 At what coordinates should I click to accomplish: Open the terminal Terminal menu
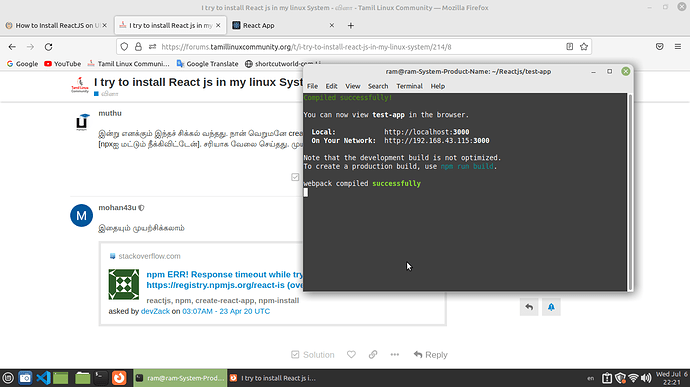(x=409, y=86)
